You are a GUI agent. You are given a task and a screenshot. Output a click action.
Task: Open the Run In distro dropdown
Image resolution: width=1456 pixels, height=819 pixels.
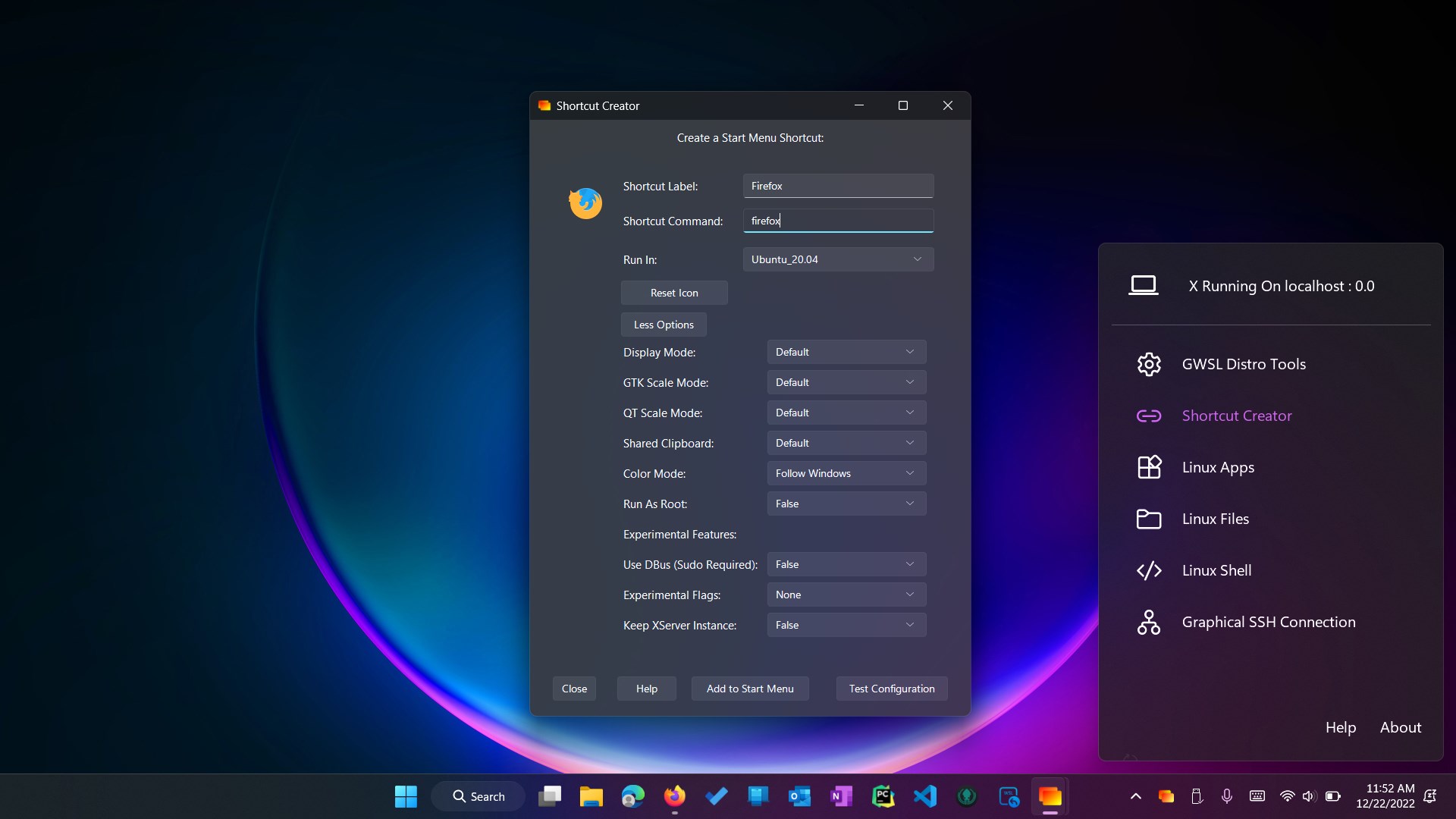(838, 259)
